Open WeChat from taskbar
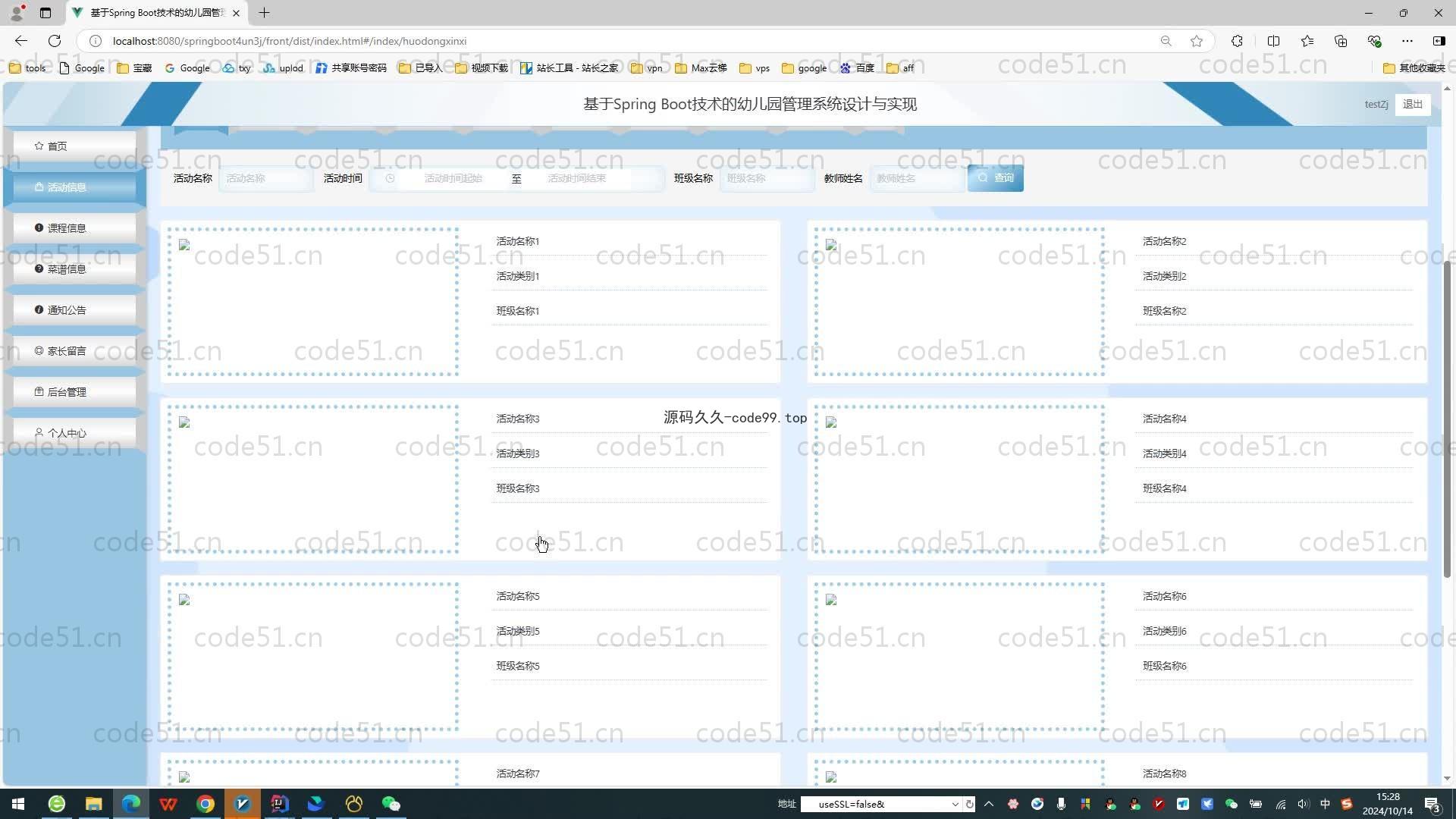1456x819 pixels. (391, 804)
